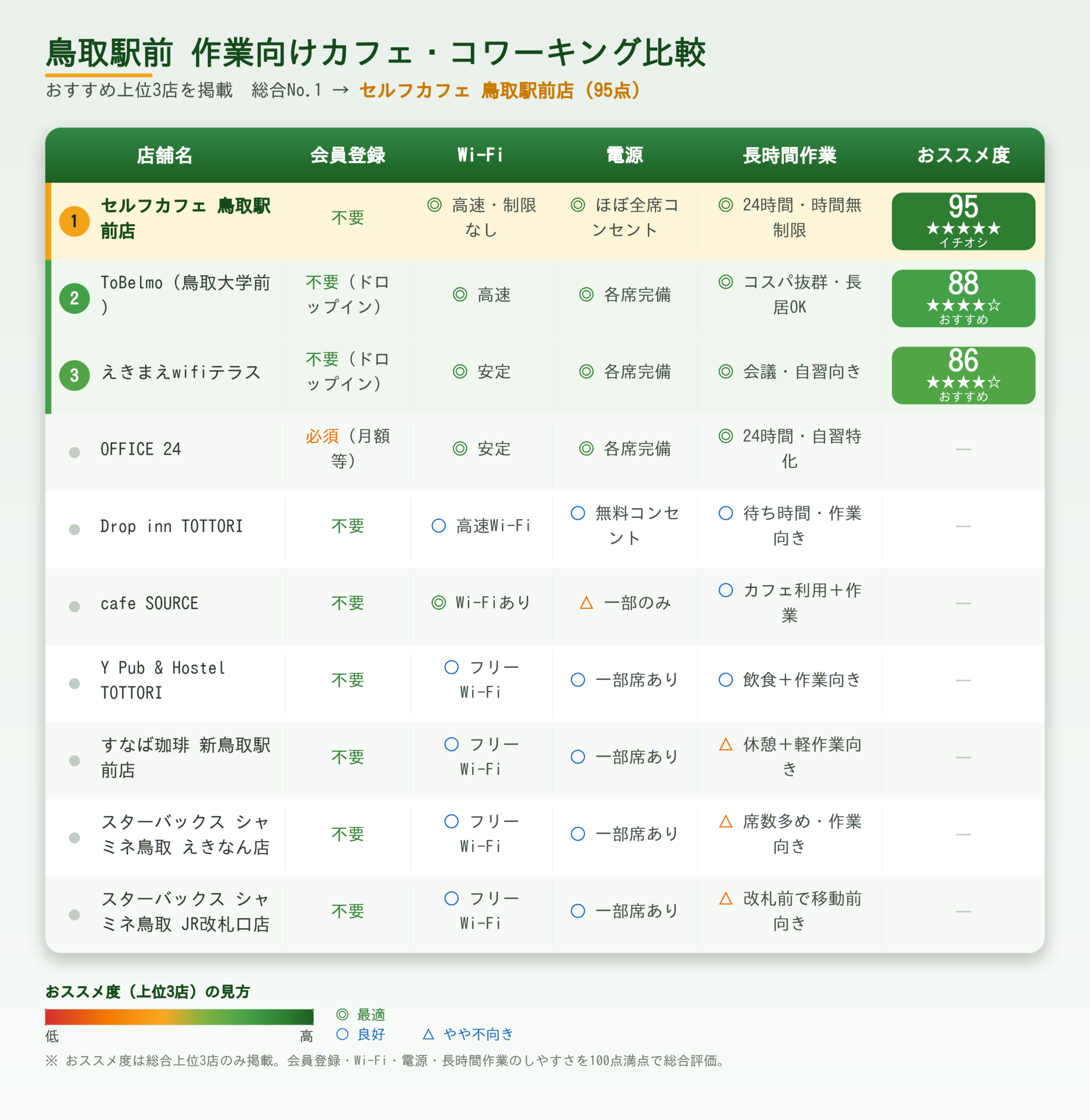Click the 店舗名 column header
This screenshot has width=1090, height=1120.
point(165,155)
